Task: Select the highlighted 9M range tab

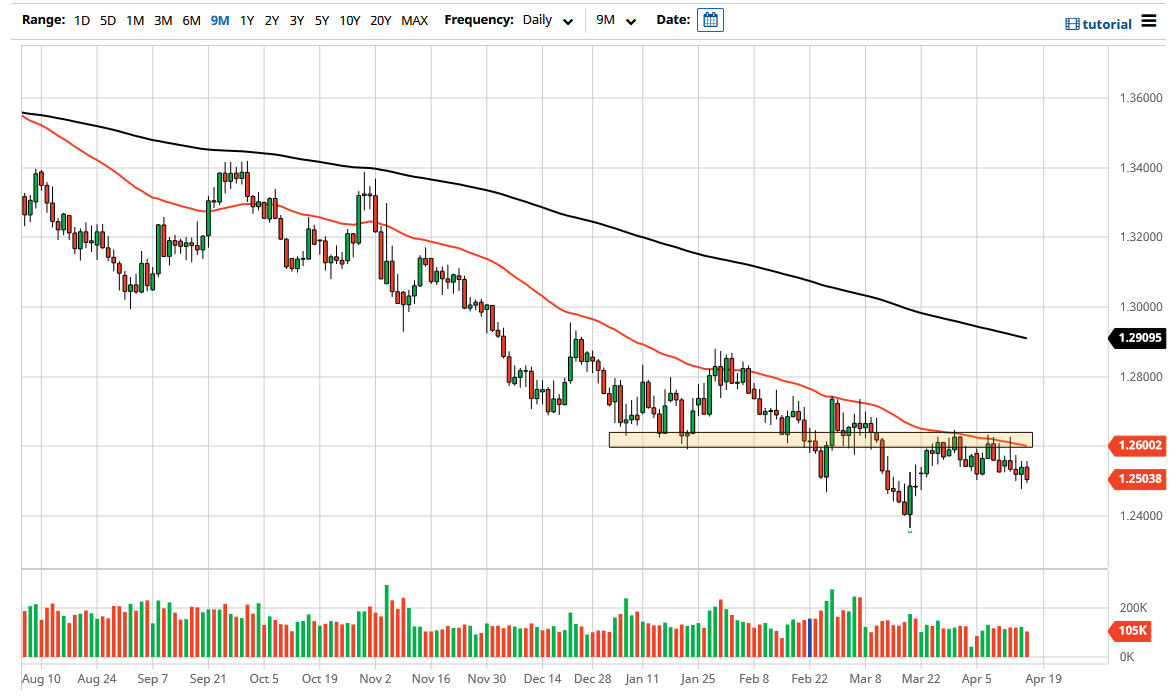Action: [x=219, y=19]
